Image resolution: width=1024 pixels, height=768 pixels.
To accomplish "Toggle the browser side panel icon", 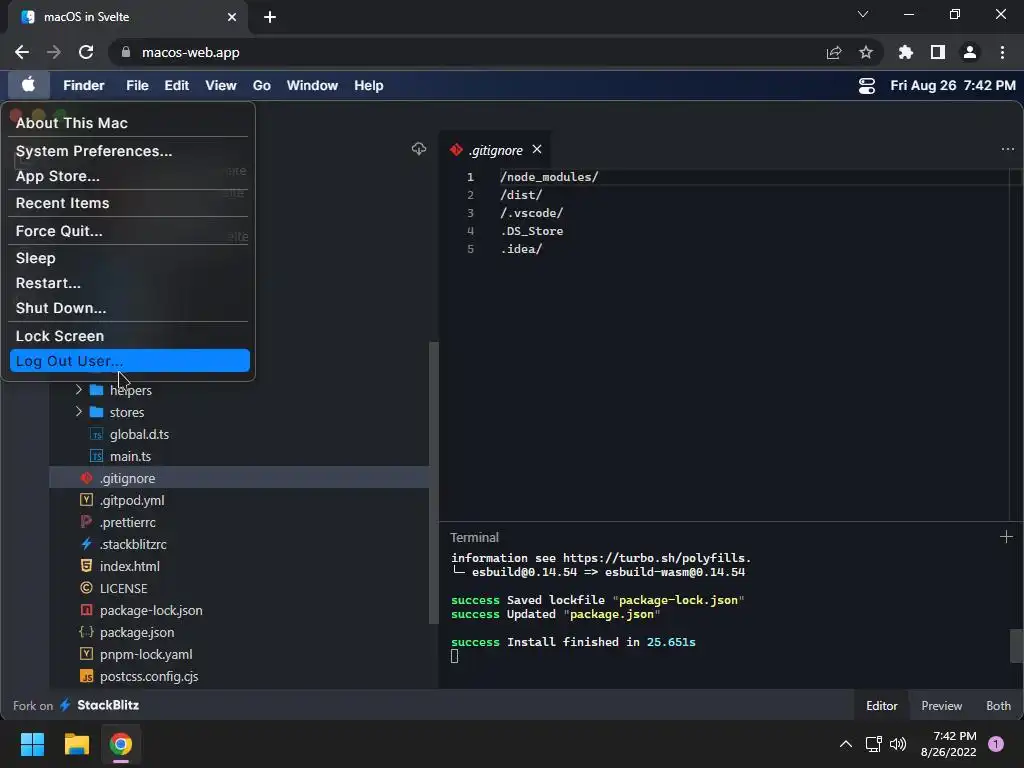I will 938,52.
